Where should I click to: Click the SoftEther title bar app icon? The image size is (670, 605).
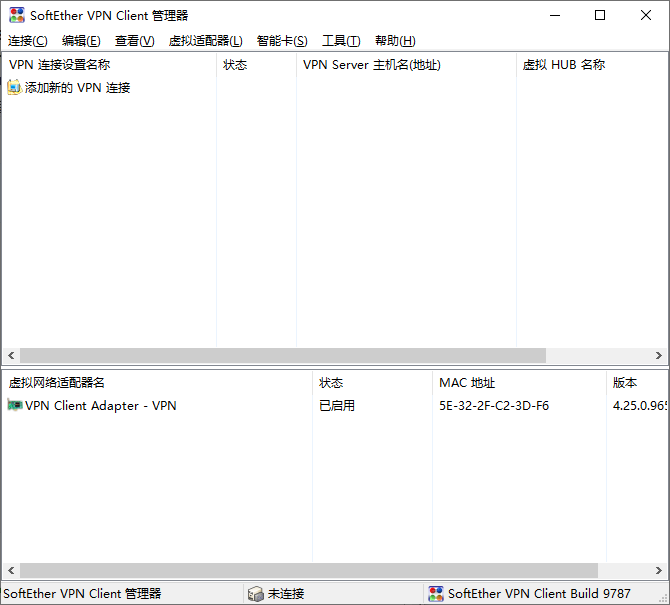[x=17, y=15]
